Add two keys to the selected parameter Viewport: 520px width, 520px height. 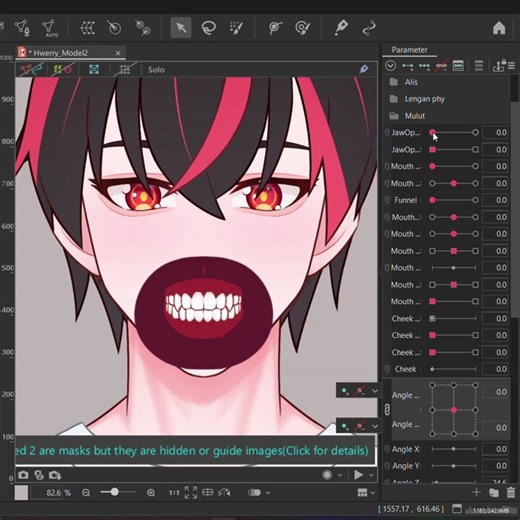pos(408,66)
